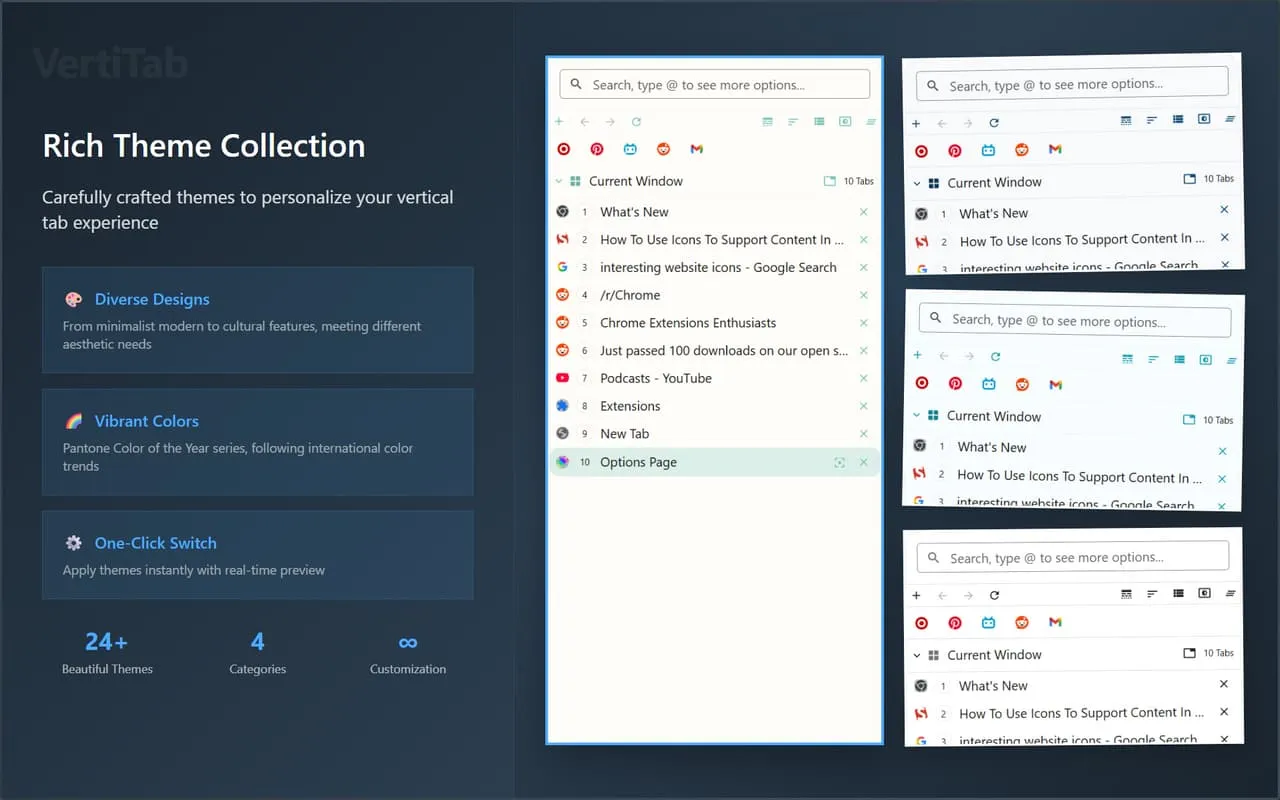Viewport: 1280px width, 800px height.
Task: Switch to the Extensions tab
Action: (x=629, y=406)
